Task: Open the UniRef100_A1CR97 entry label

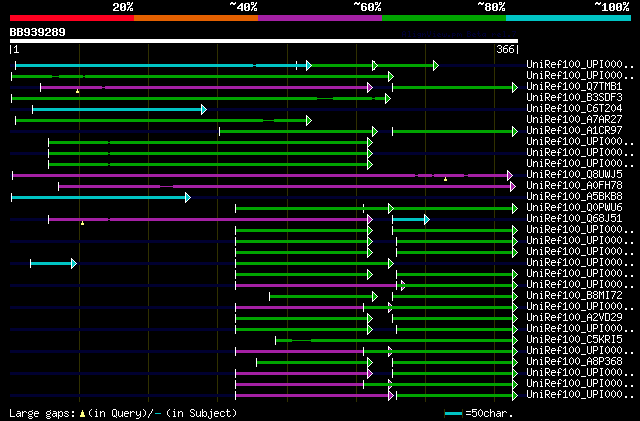Action: coord(574,130)
